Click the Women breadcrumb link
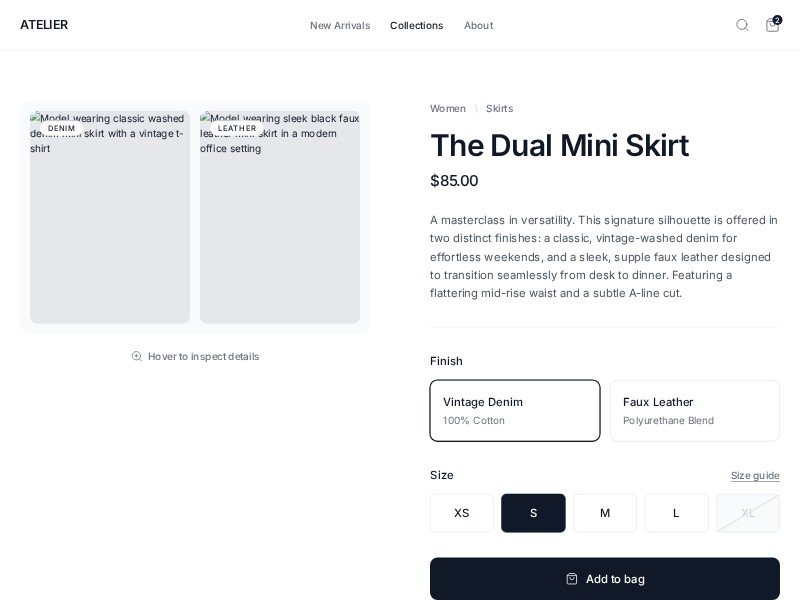Image resolution: width=800 pixels, height=600 pixels. click(448, 108)
